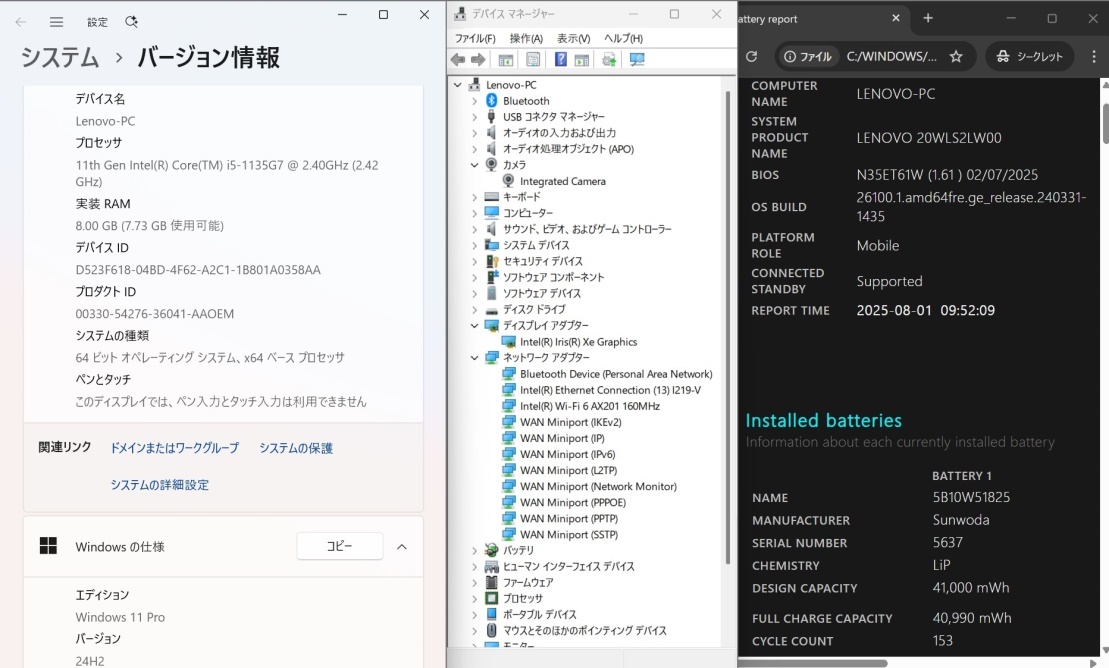Bookmark the page with the star icon
This screenshot has width=1109, height=668.
click(956, 57)
